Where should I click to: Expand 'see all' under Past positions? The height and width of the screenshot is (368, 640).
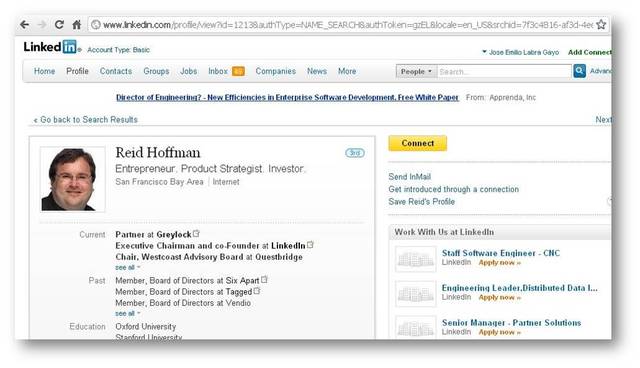click(x=127, y=314)
